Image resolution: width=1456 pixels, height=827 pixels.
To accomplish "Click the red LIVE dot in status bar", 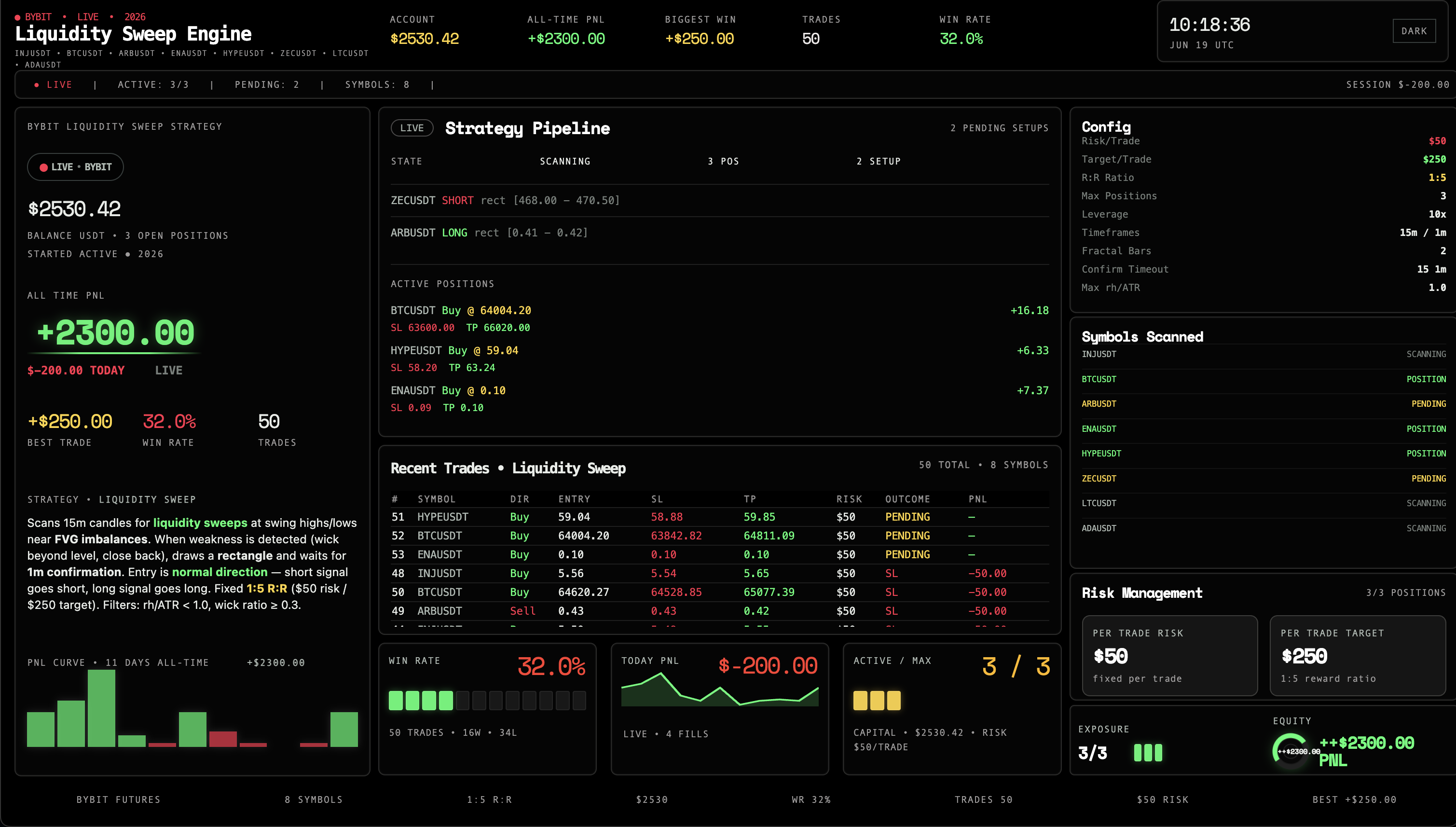I will 37,84.
